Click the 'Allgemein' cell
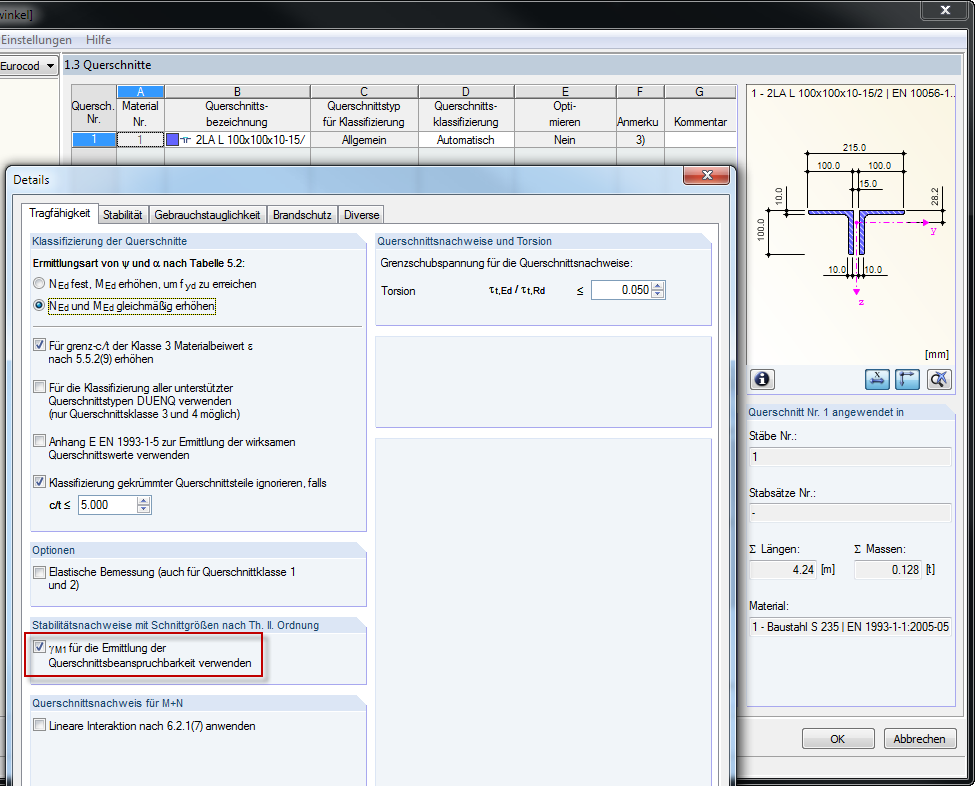Viewport: 975px width, 786px height. (x=364, y=140)
